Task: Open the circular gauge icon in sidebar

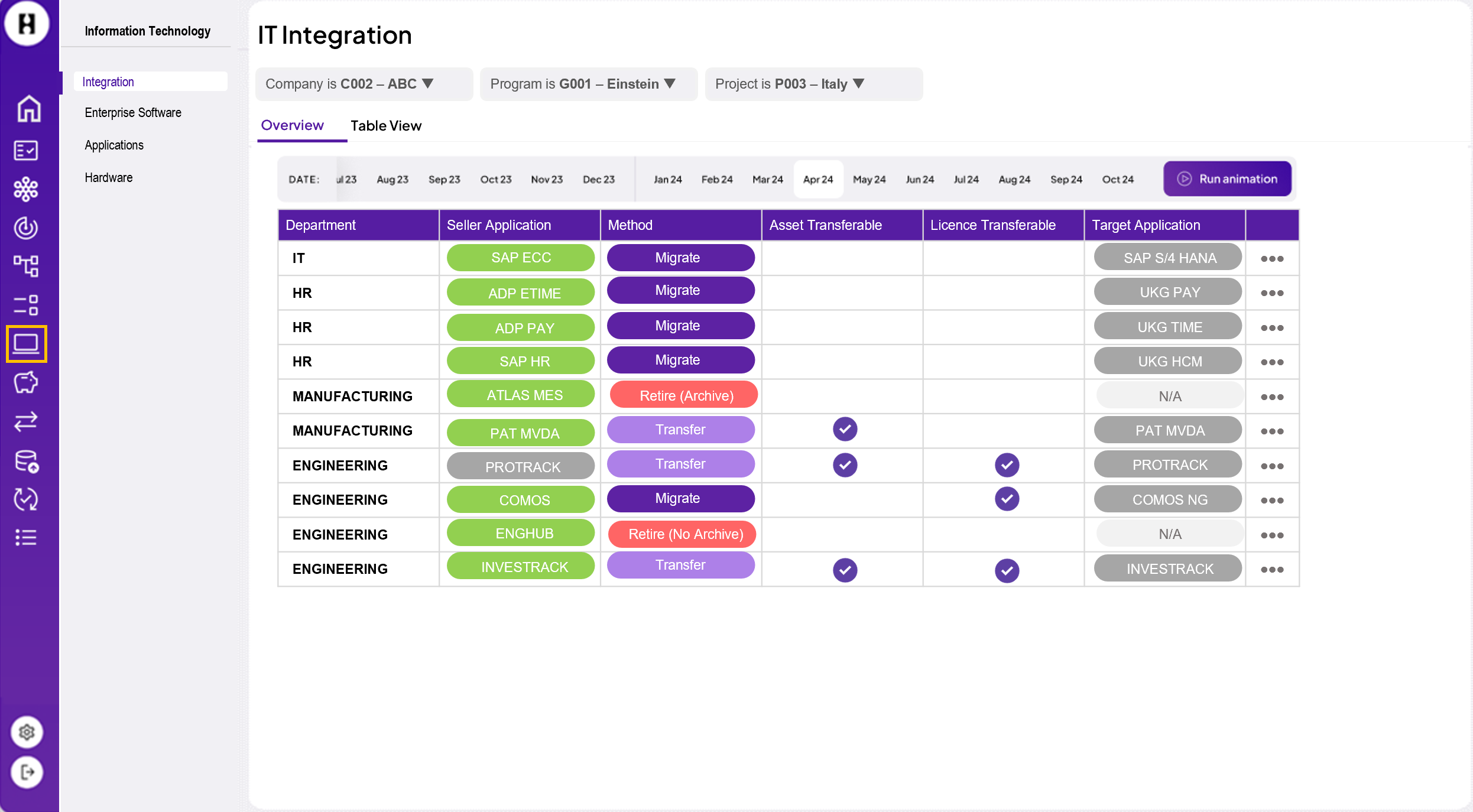Action: pyautogui.click(x=26, y=228)
